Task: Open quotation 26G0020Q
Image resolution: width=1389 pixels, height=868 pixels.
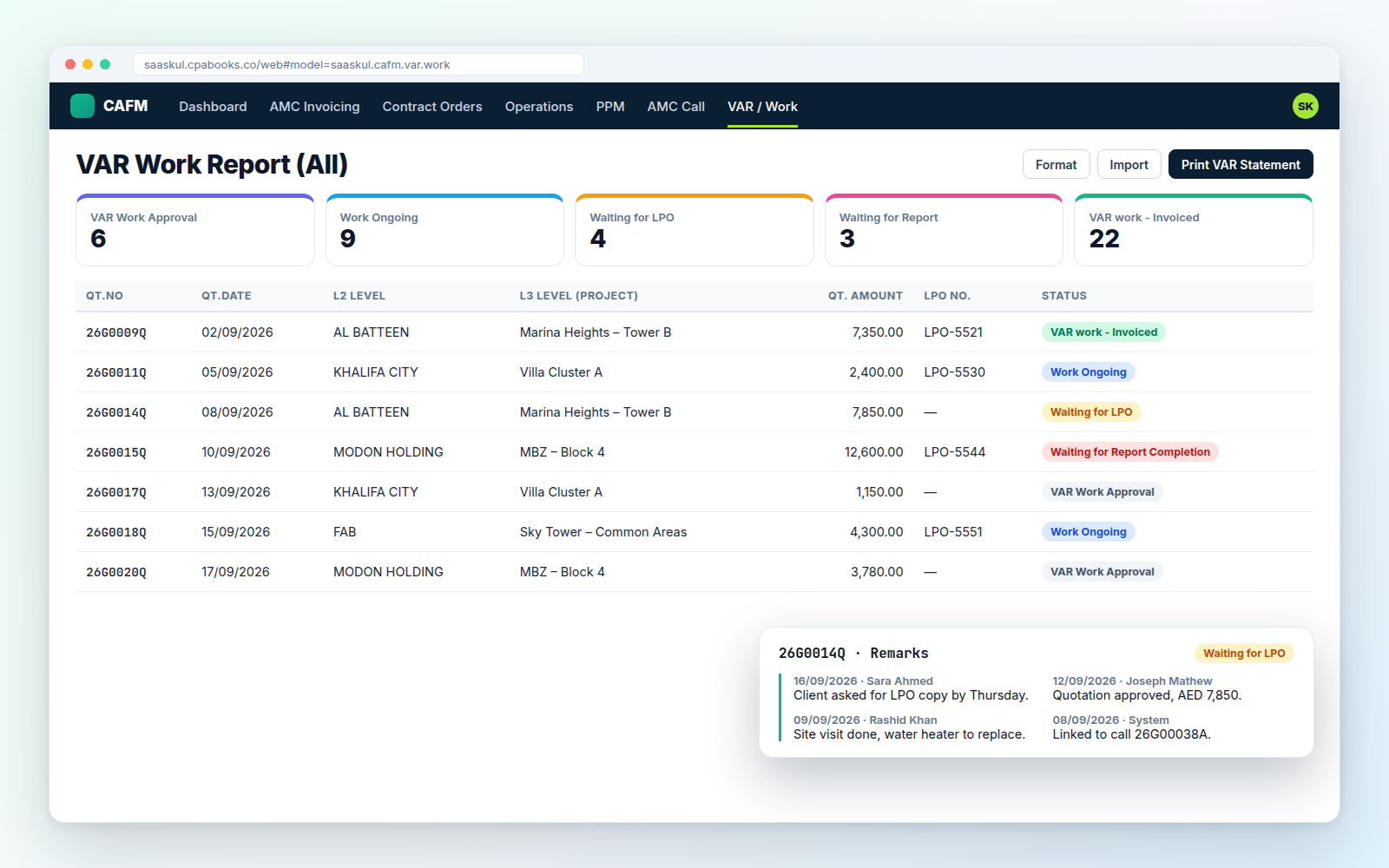Action: pyautogui.click(x=116, y=572)
